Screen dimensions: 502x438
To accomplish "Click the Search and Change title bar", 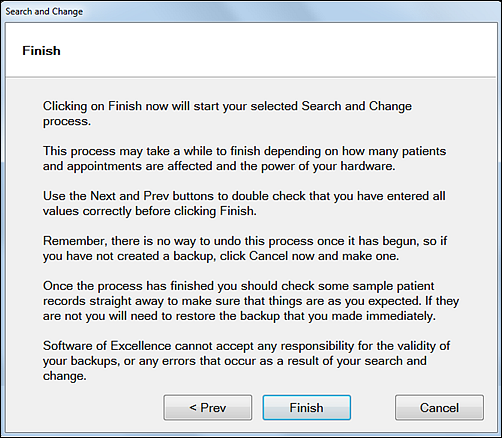I will point(251,11).
